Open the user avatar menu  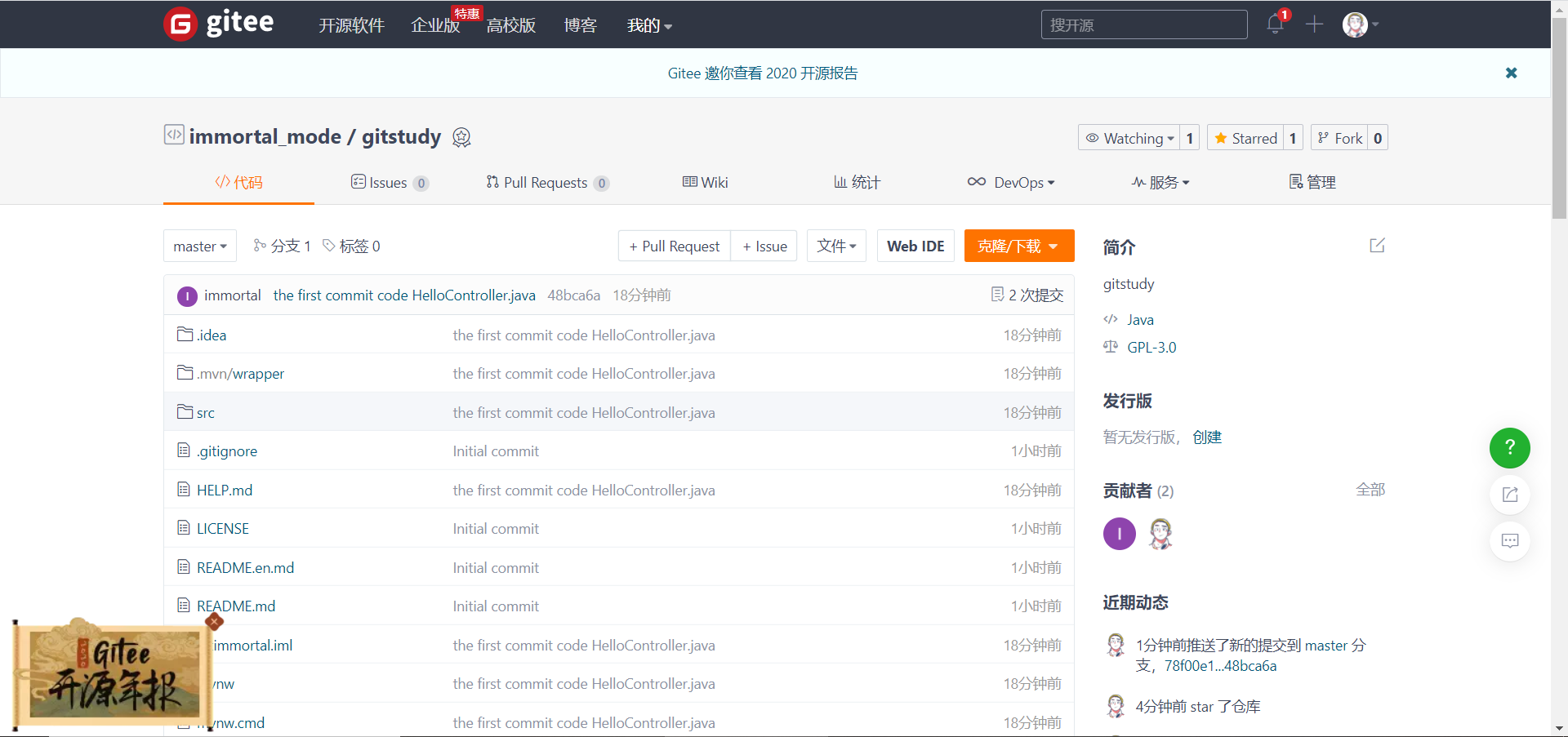tap(1360, 24)
